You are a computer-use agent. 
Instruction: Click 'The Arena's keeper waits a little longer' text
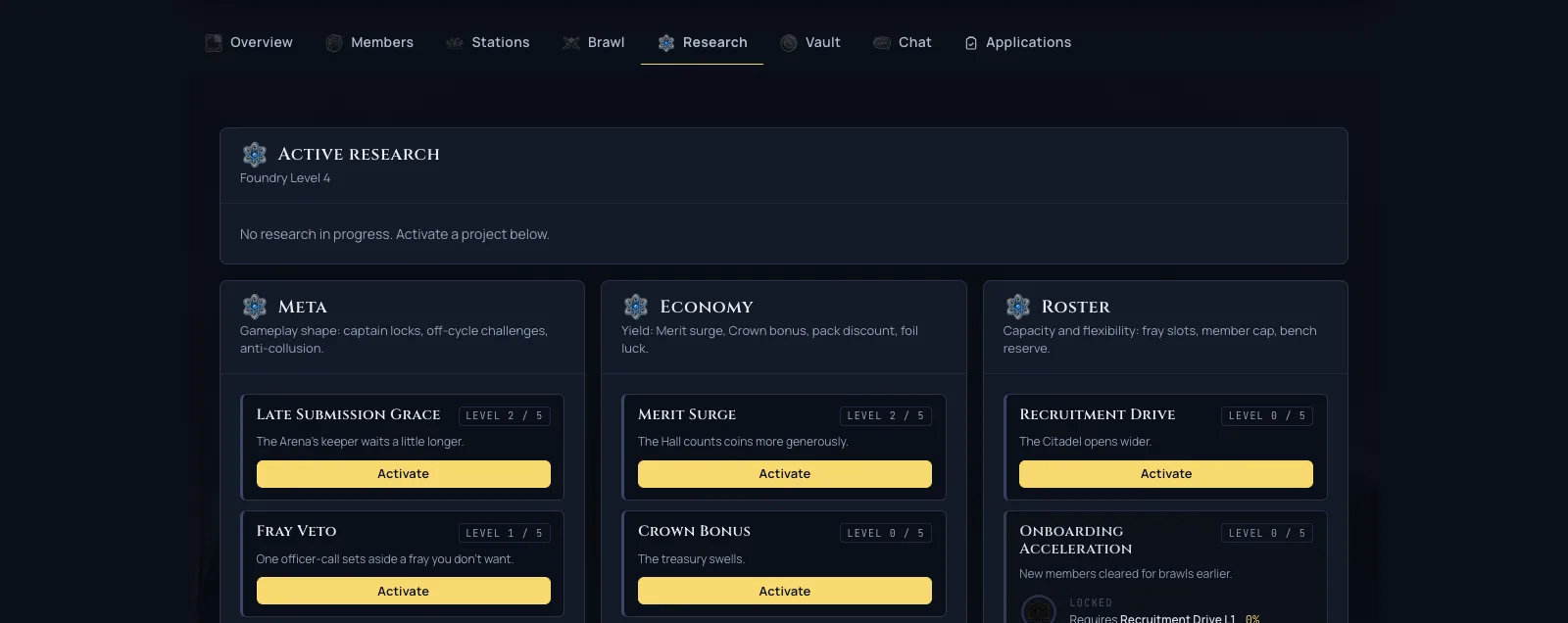pos(361,442)
